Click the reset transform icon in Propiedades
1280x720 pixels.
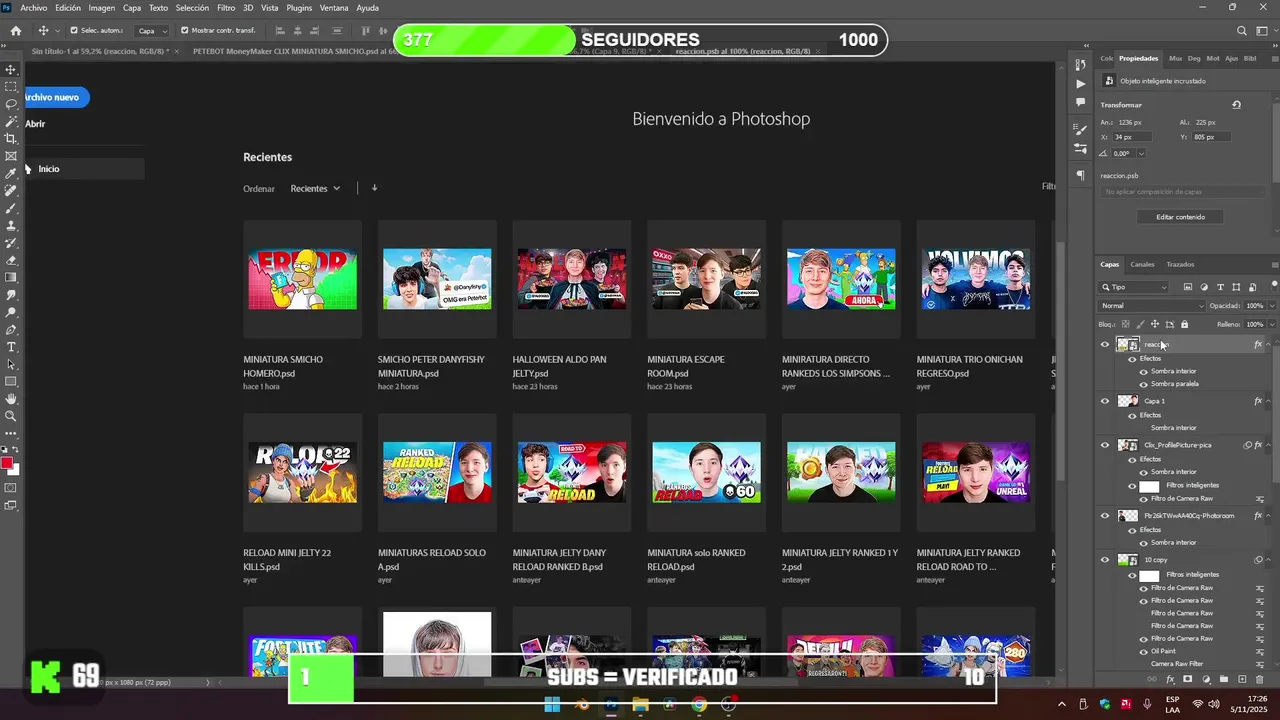(x=1236, y=105)
